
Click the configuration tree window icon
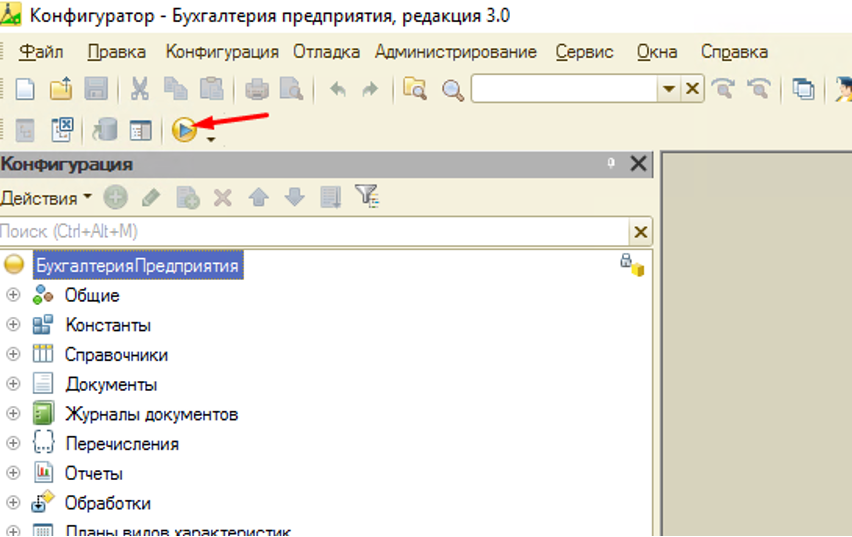coord(25,130)
